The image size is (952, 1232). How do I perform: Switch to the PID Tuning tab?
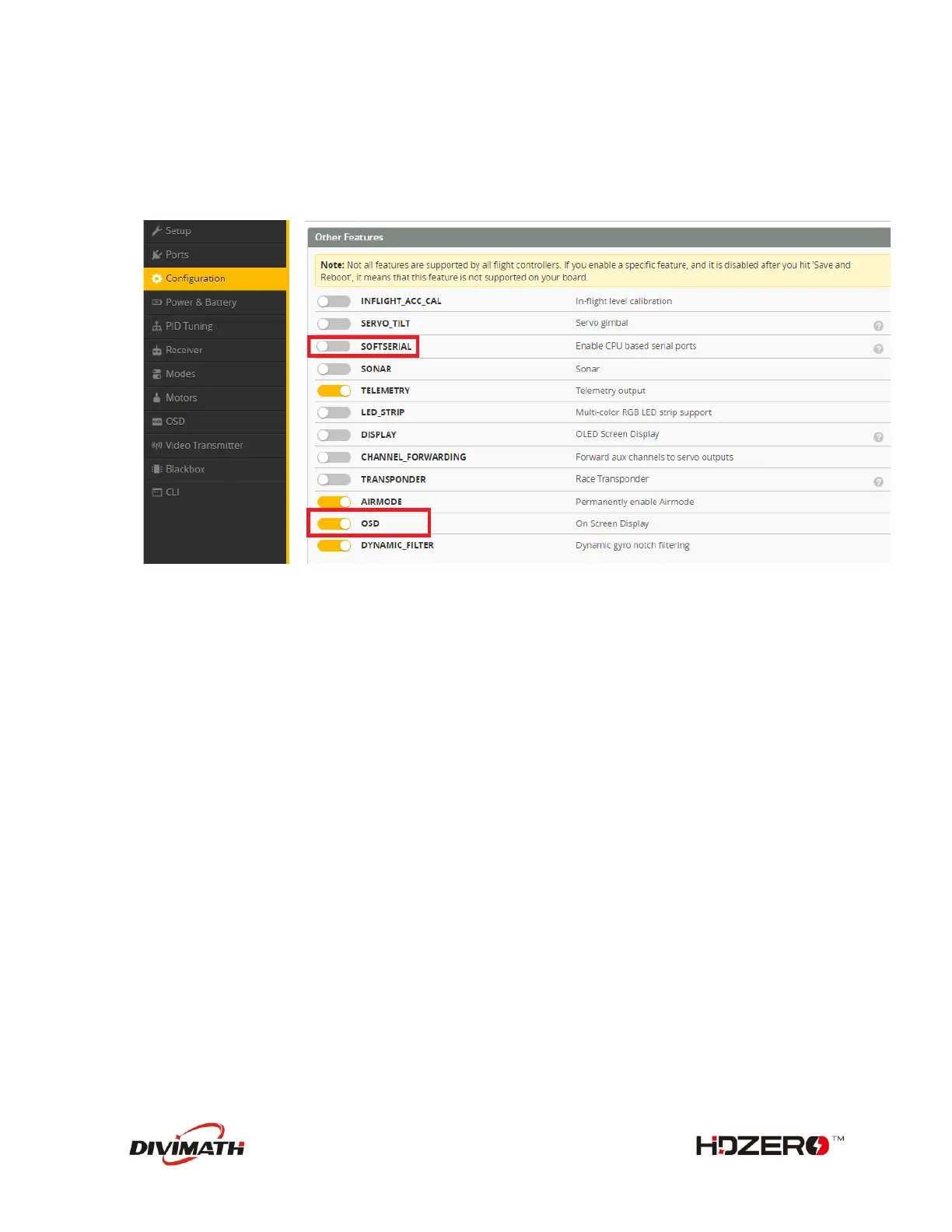point(215,327)
